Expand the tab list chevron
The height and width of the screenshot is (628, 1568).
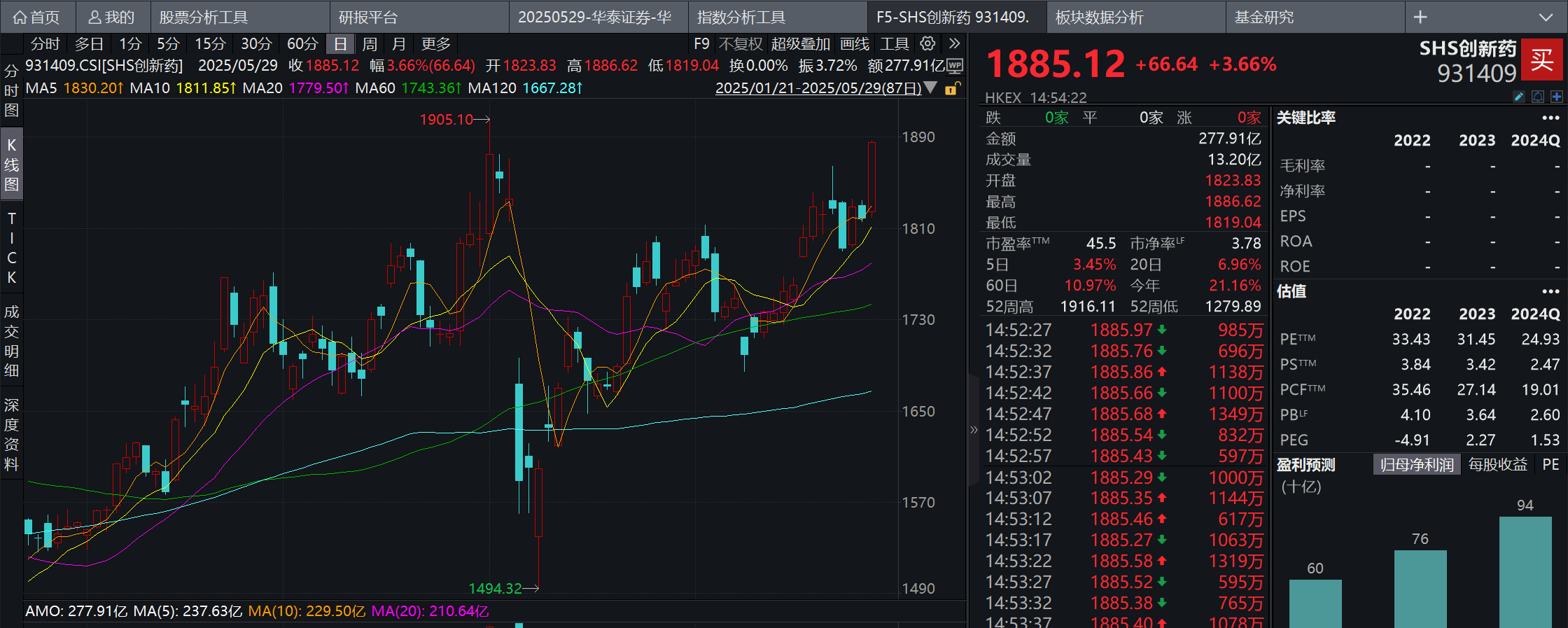click(x=1546, y=17)
